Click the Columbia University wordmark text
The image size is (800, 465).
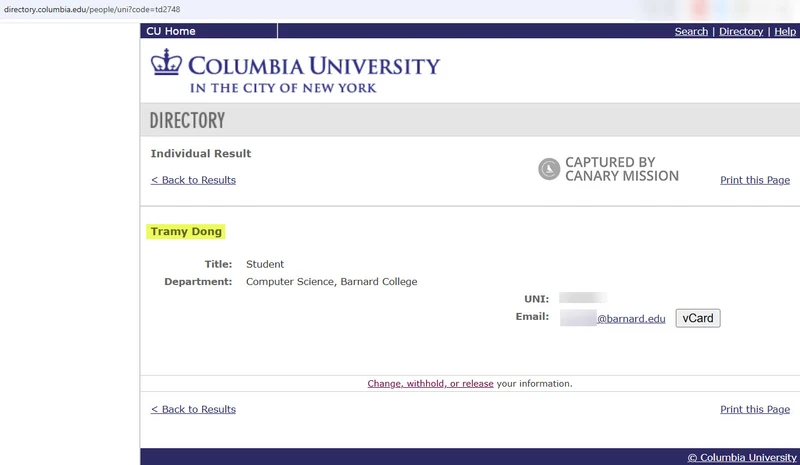point(314,66)
